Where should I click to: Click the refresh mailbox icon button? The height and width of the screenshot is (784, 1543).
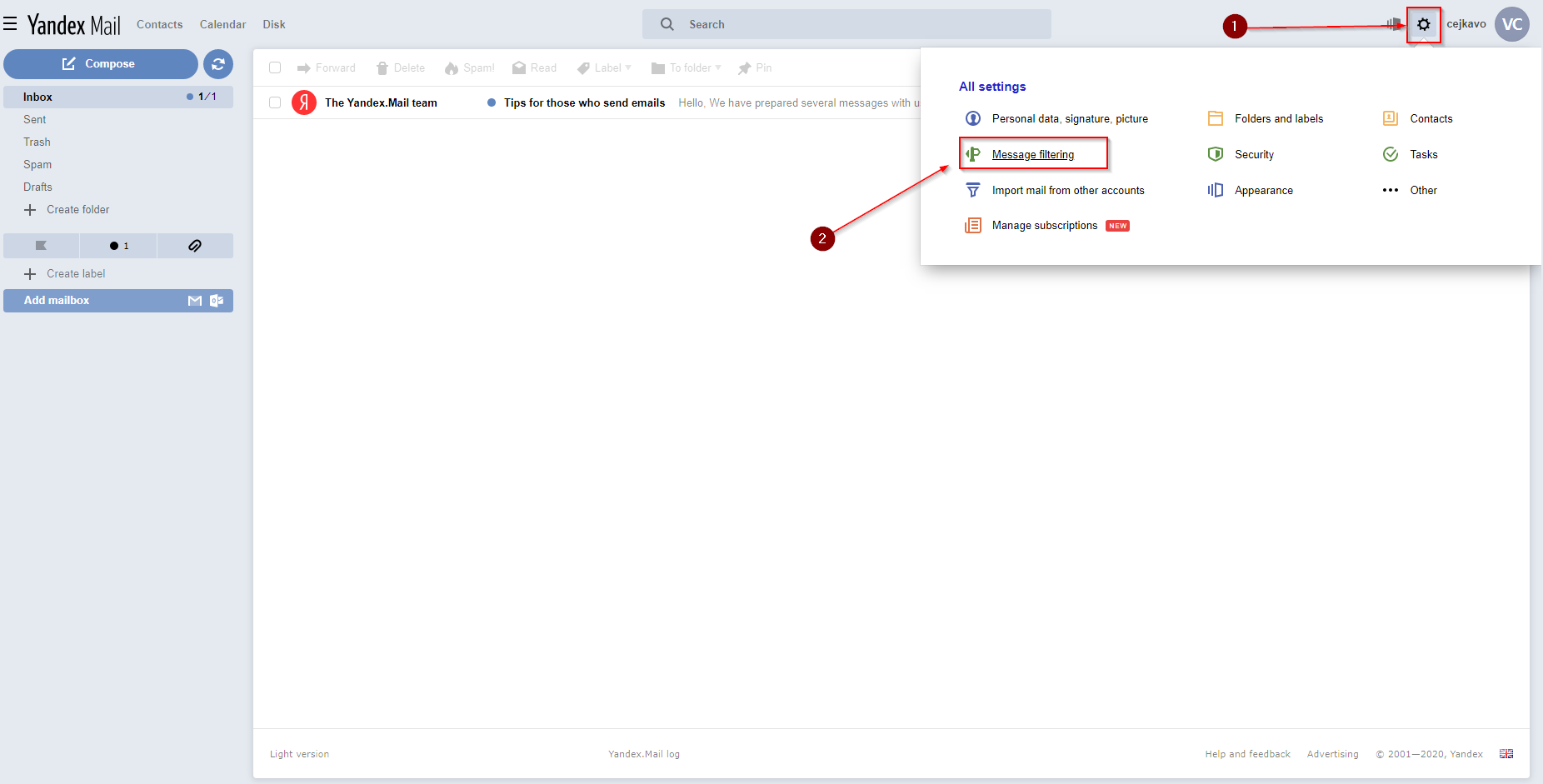pyautogui.click(x=218, y=64)
